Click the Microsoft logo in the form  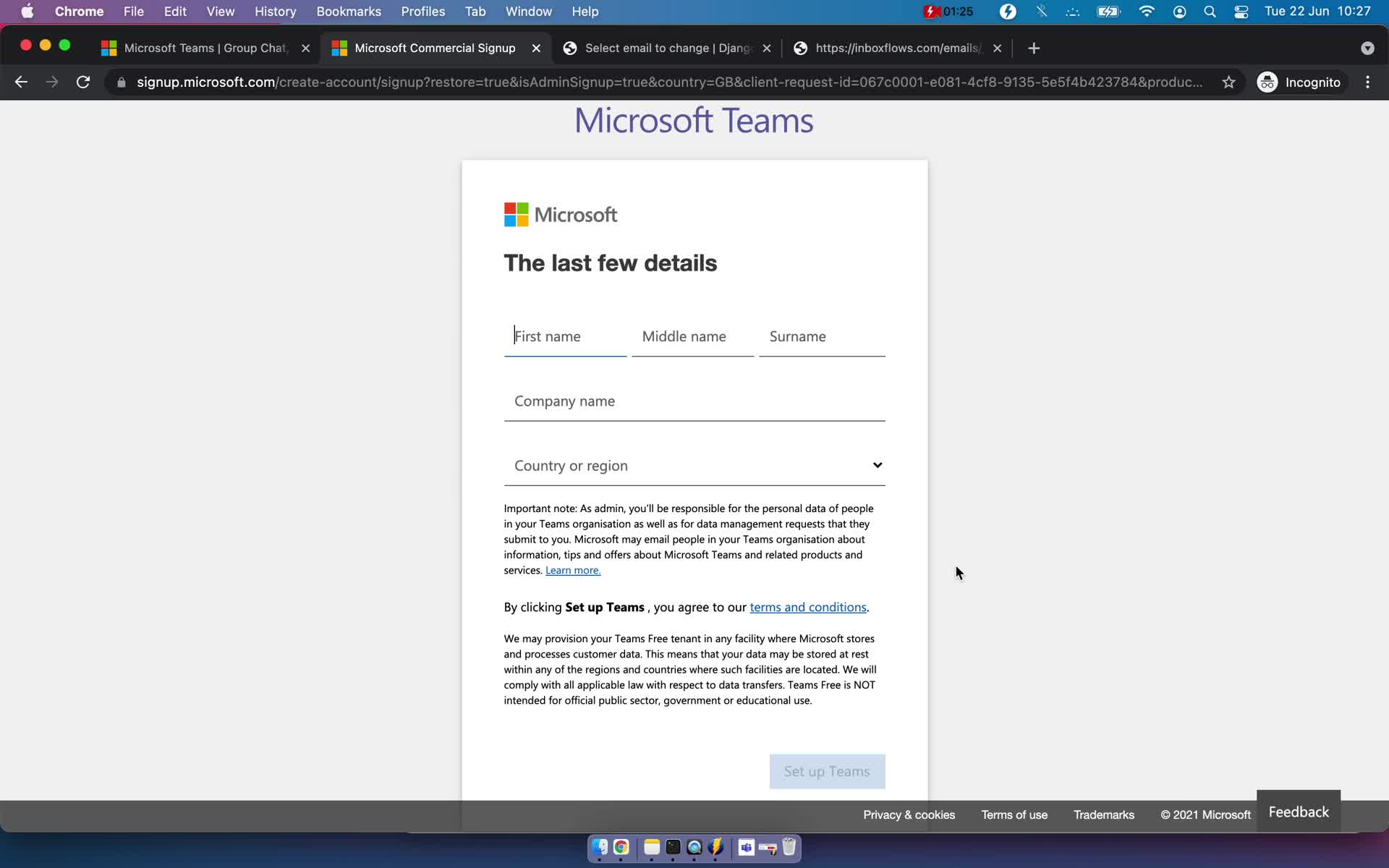(561, 215)
